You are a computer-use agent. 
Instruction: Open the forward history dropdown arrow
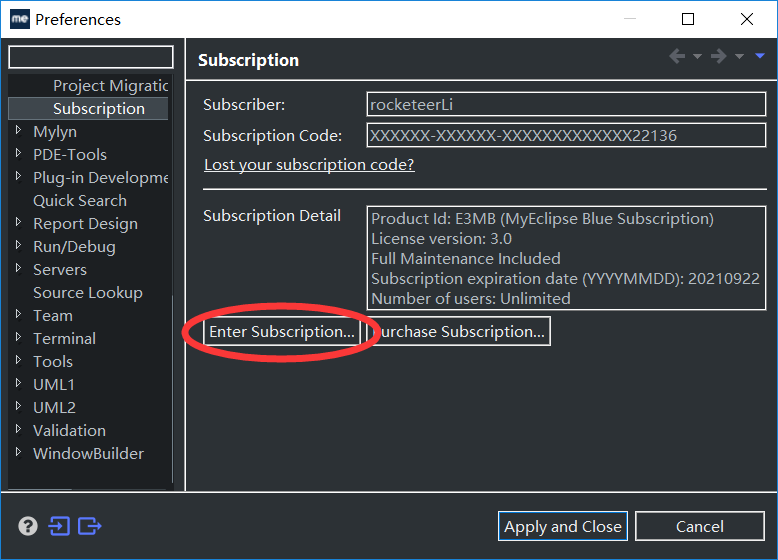tap(739, 57)
